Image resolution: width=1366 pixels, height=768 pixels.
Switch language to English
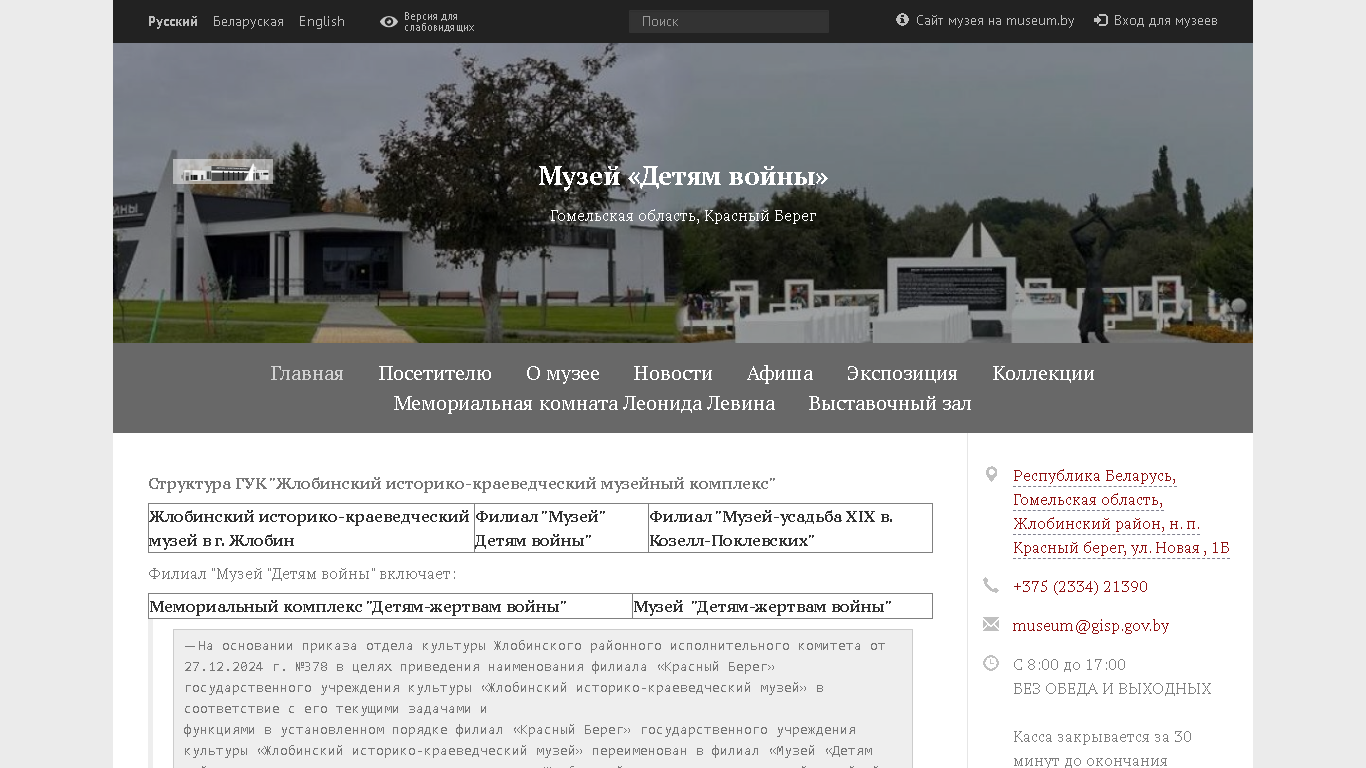pos(322,21)
